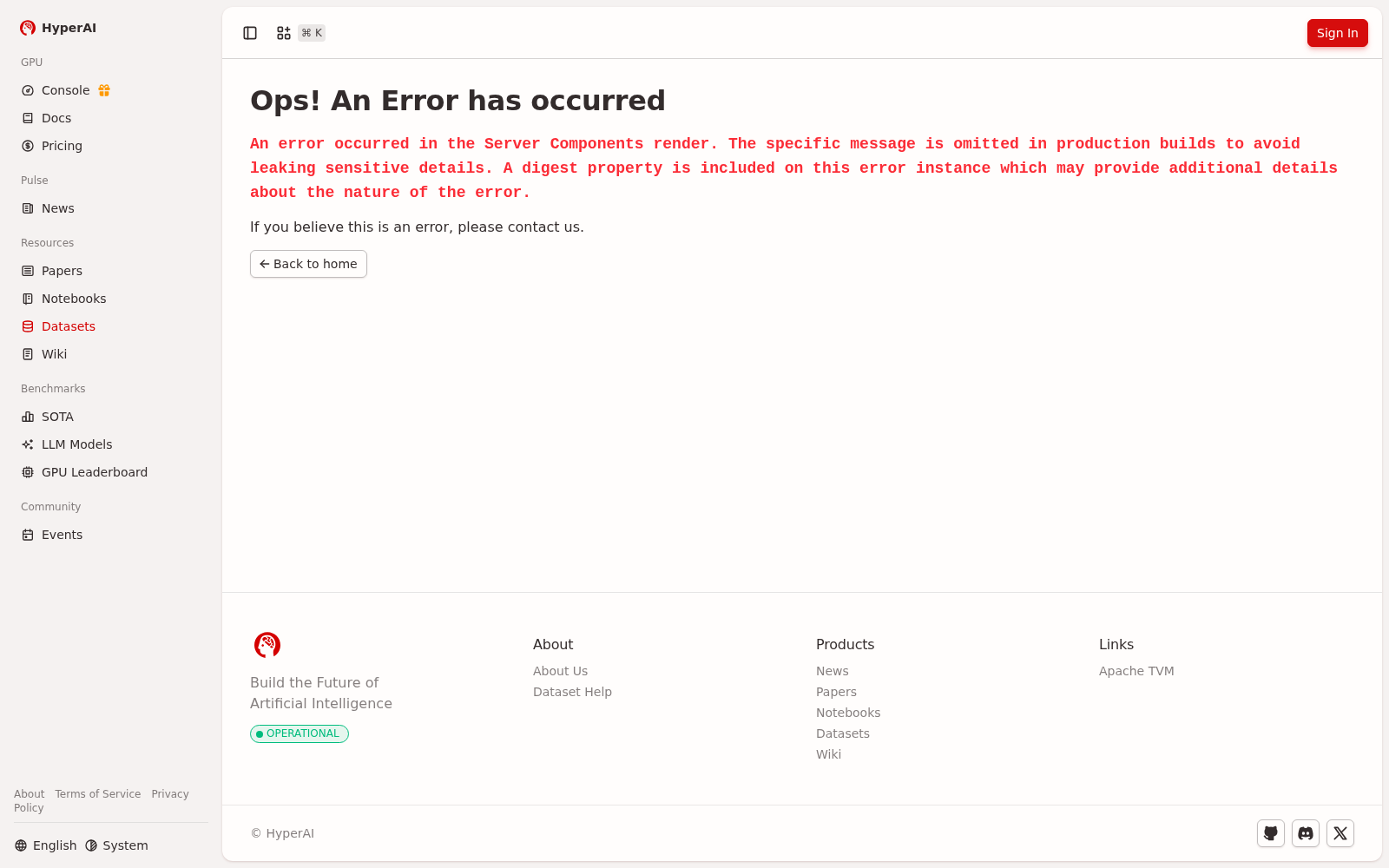Click the Docs book icon
This screenshot has width=1389, height=868.
(x=28, y=118)
